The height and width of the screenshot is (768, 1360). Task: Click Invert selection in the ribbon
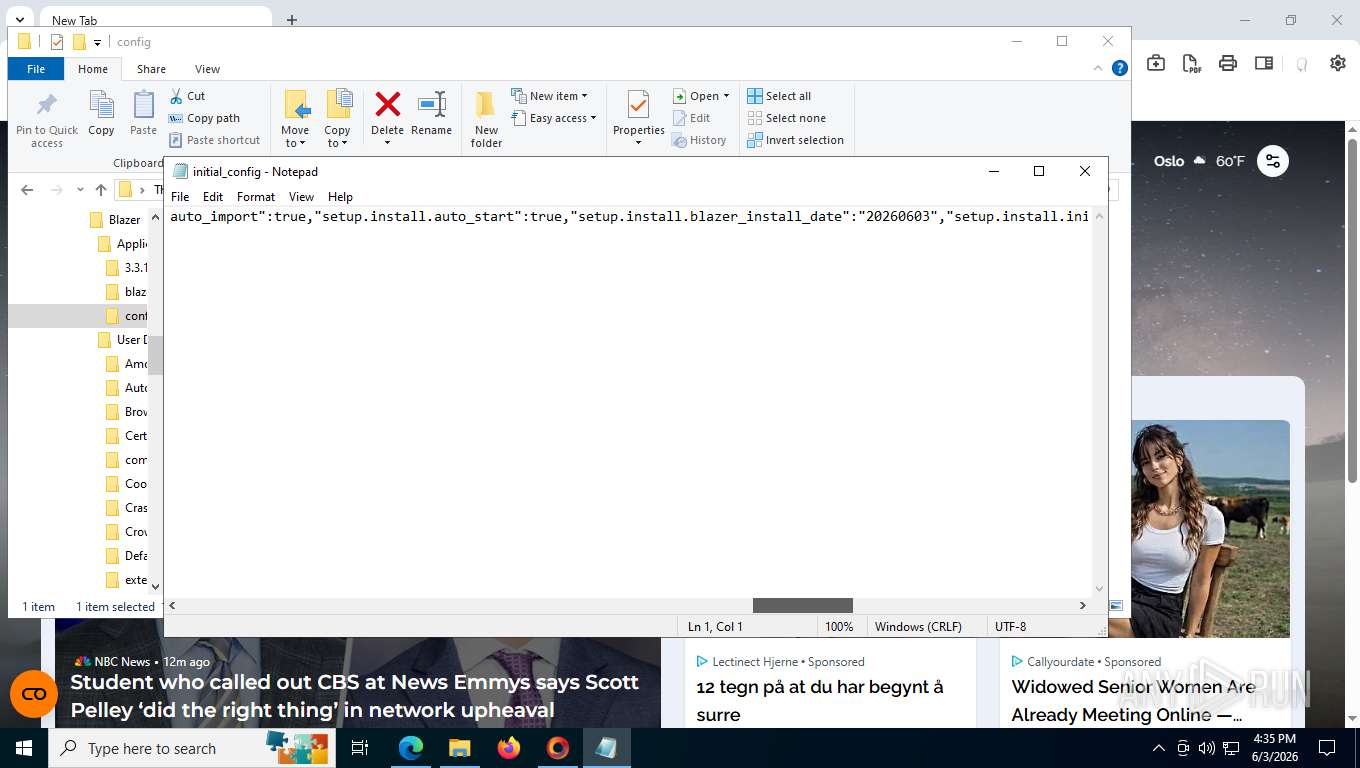(796, 140)
